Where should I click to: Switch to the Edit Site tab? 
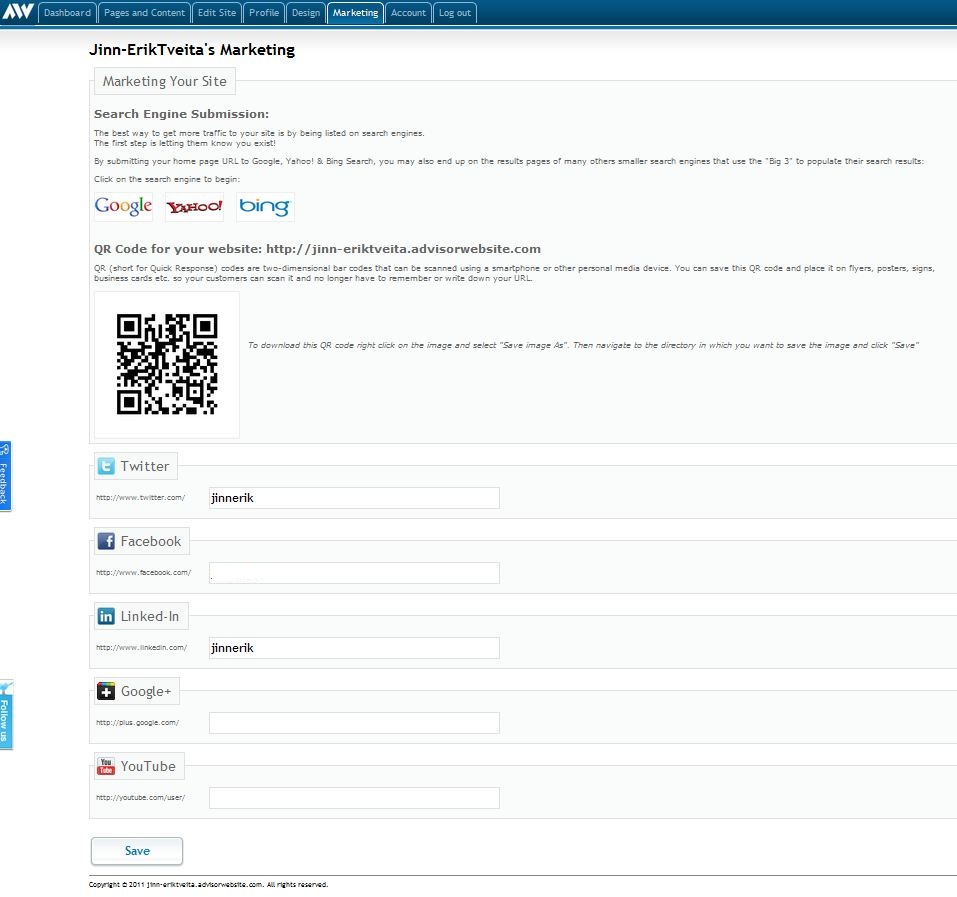[x=217, y=13]
